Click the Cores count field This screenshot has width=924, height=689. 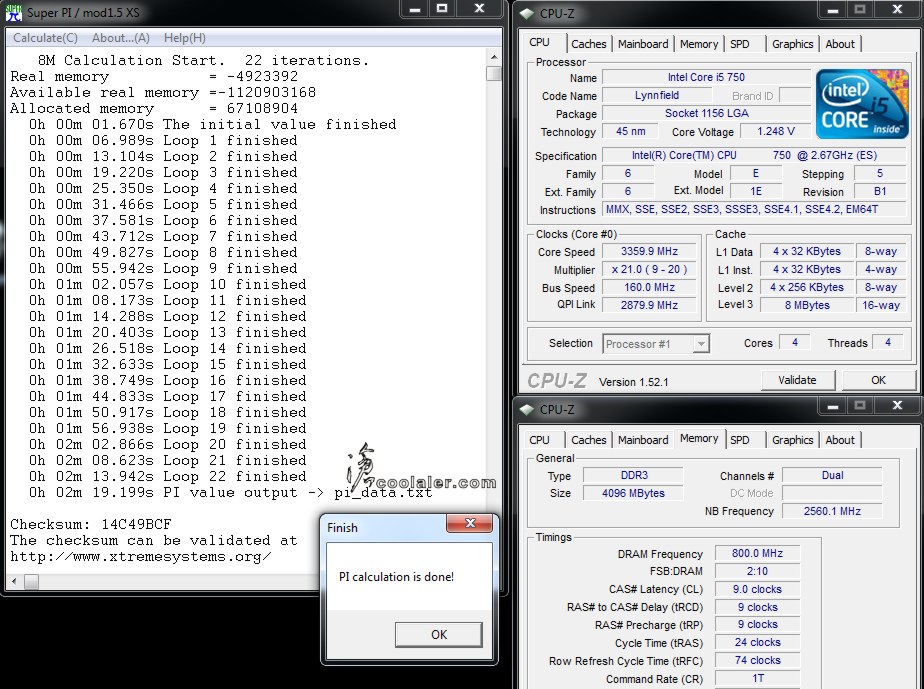point(794,342)
